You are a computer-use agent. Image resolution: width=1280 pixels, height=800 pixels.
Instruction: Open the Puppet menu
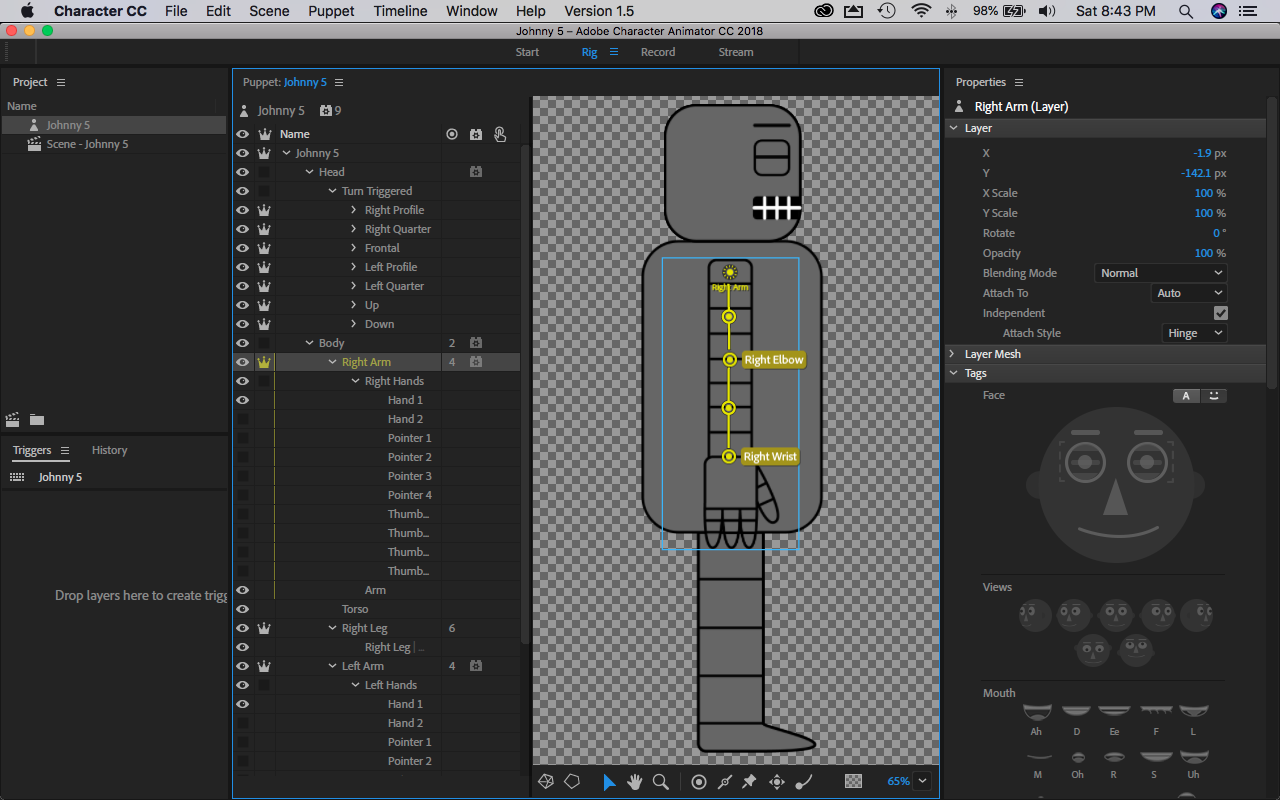(331, 11)
